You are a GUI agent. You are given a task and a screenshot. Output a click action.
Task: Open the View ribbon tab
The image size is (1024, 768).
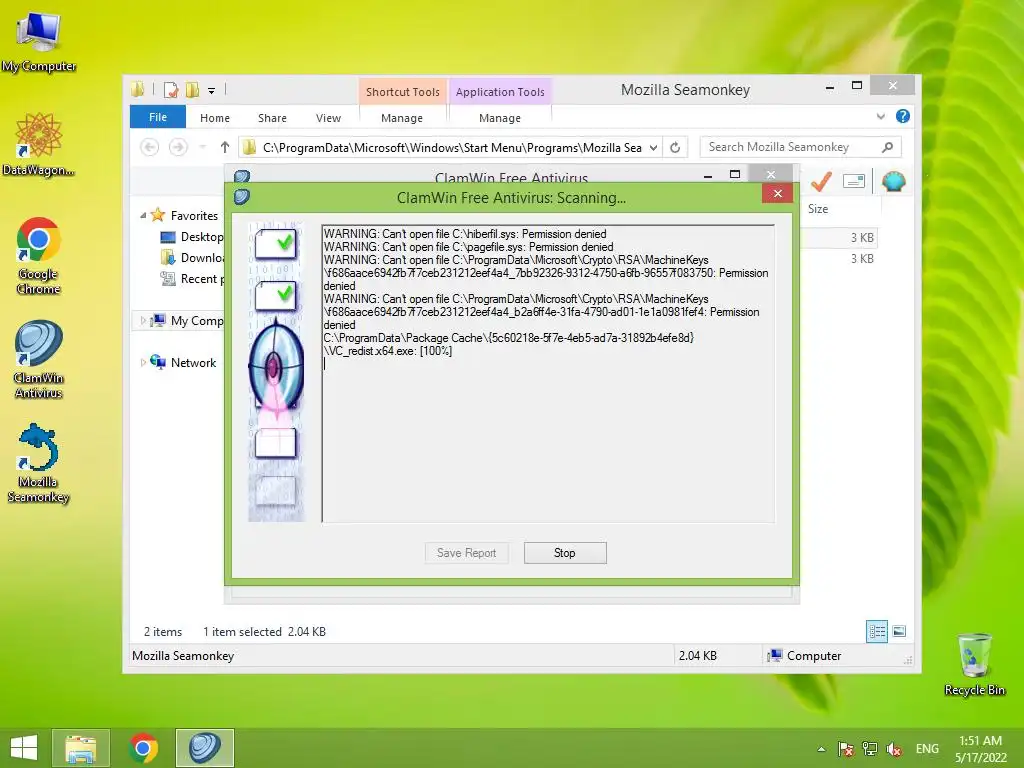click(x=328, y=118)
